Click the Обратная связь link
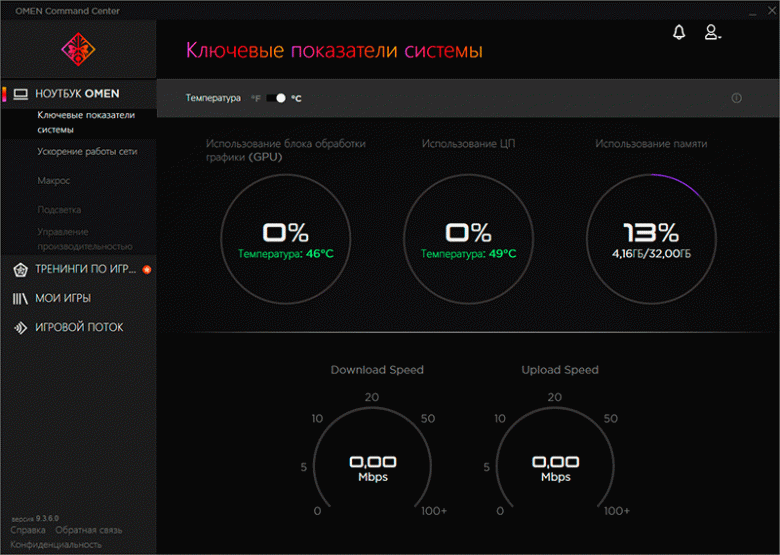780x555 pixels. pos(89,530)
